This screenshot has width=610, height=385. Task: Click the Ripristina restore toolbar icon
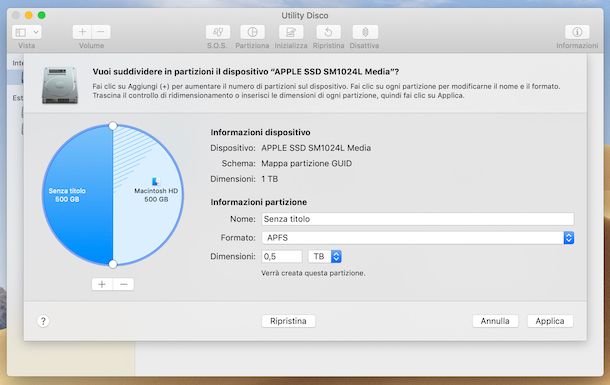[328, 32]
